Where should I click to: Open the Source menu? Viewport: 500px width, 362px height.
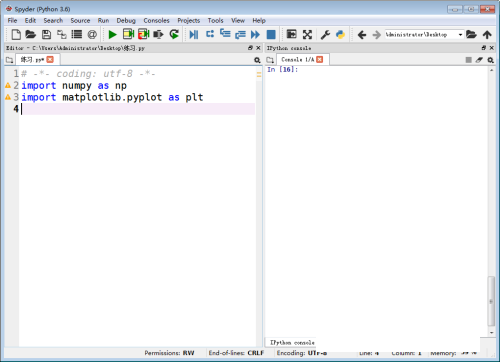pos(80,20)
